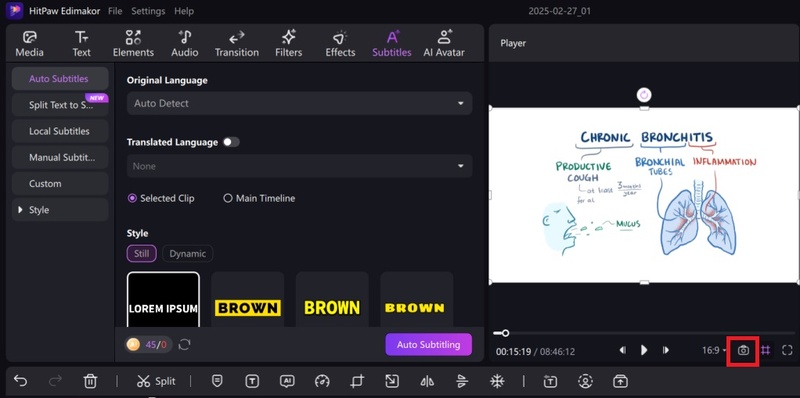
Task: Click the player progress slider handle
Action: (505, 333)
